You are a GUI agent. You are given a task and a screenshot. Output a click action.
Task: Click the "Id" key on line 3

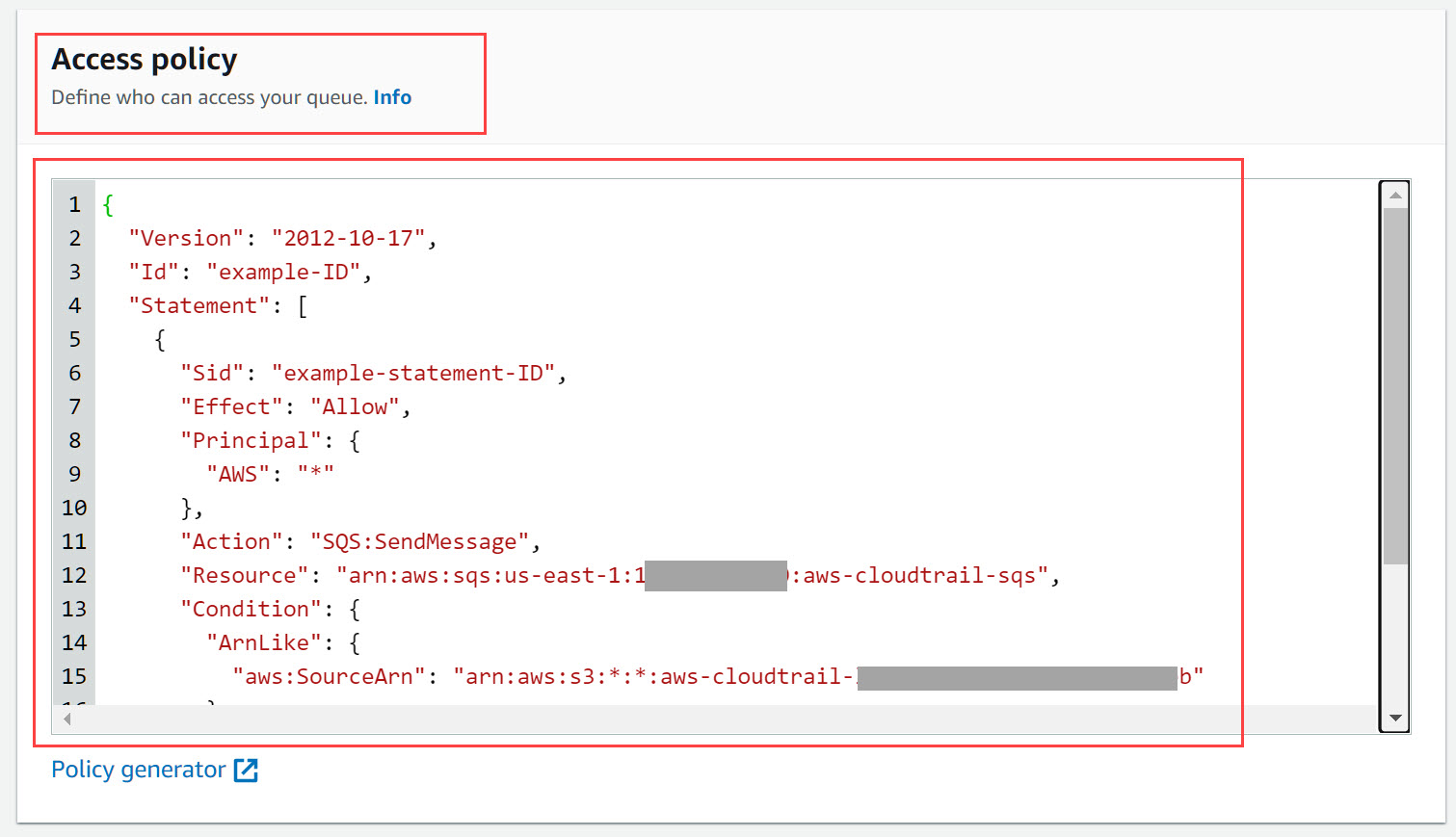(x=154, y=272)
